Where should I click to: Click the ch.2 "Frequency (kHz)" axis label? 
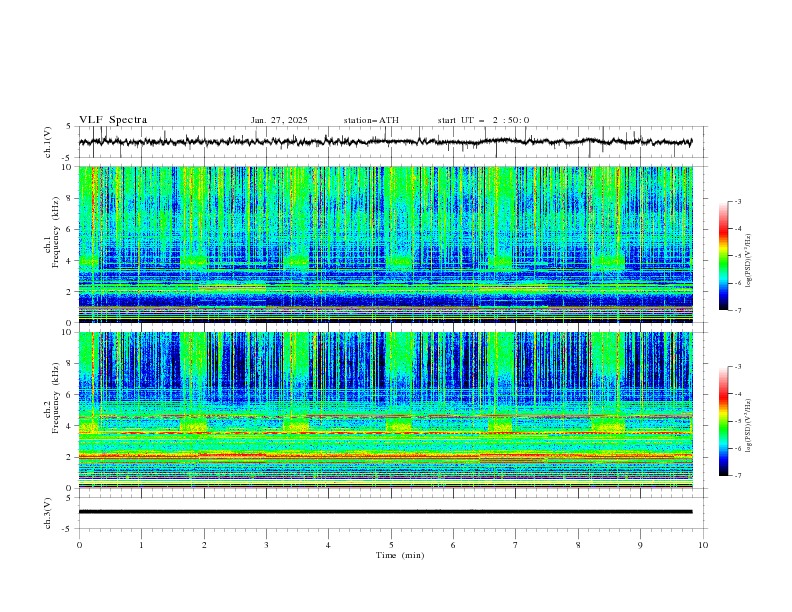coord(56,398)
